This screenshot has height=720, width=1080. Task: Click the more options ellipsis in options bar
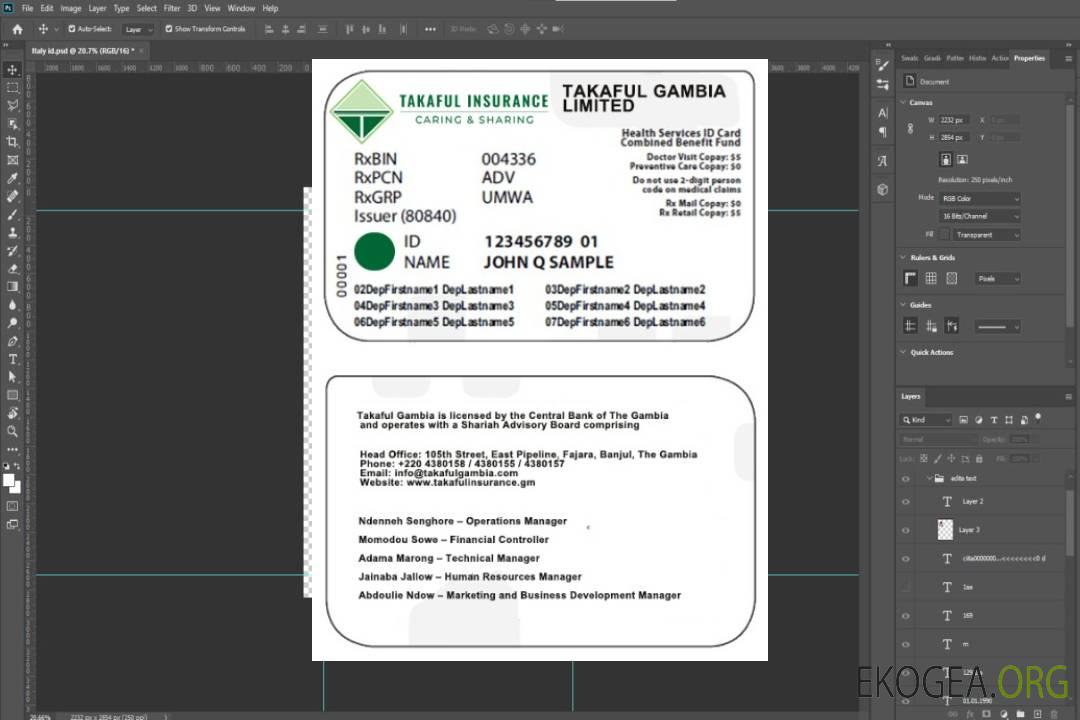430,29
